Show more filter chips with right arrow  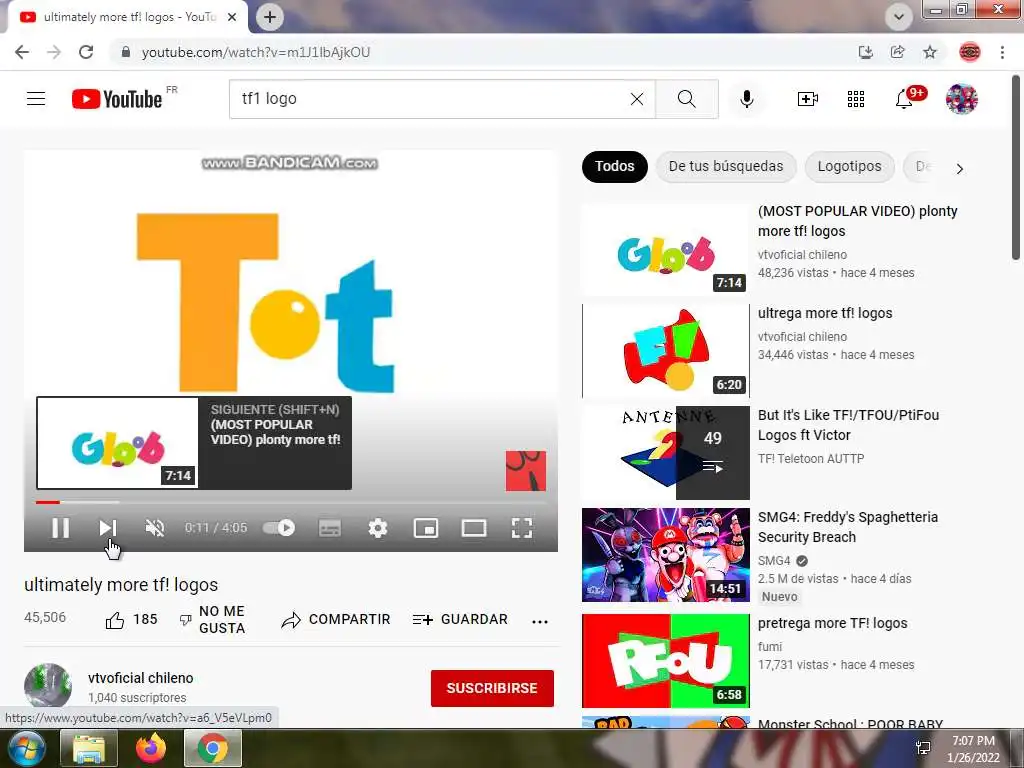959,168
